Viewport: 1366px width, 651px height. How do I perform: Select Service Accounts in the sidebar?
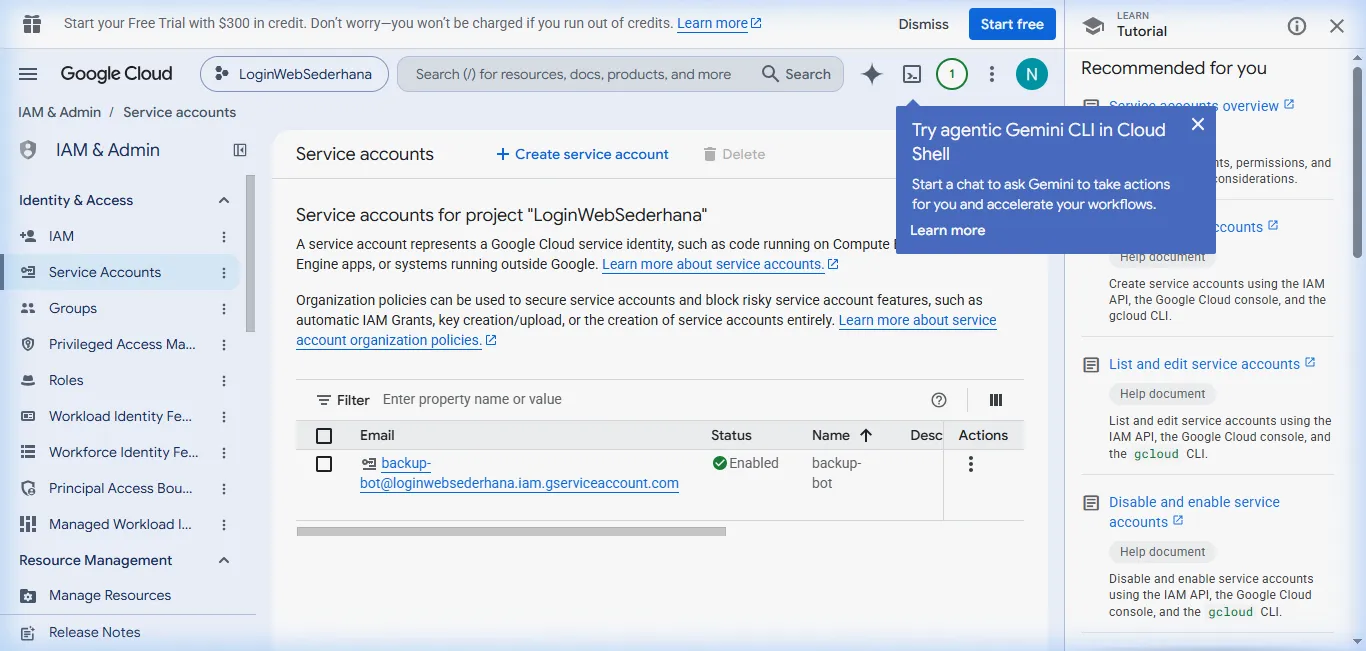click(105, 272)
